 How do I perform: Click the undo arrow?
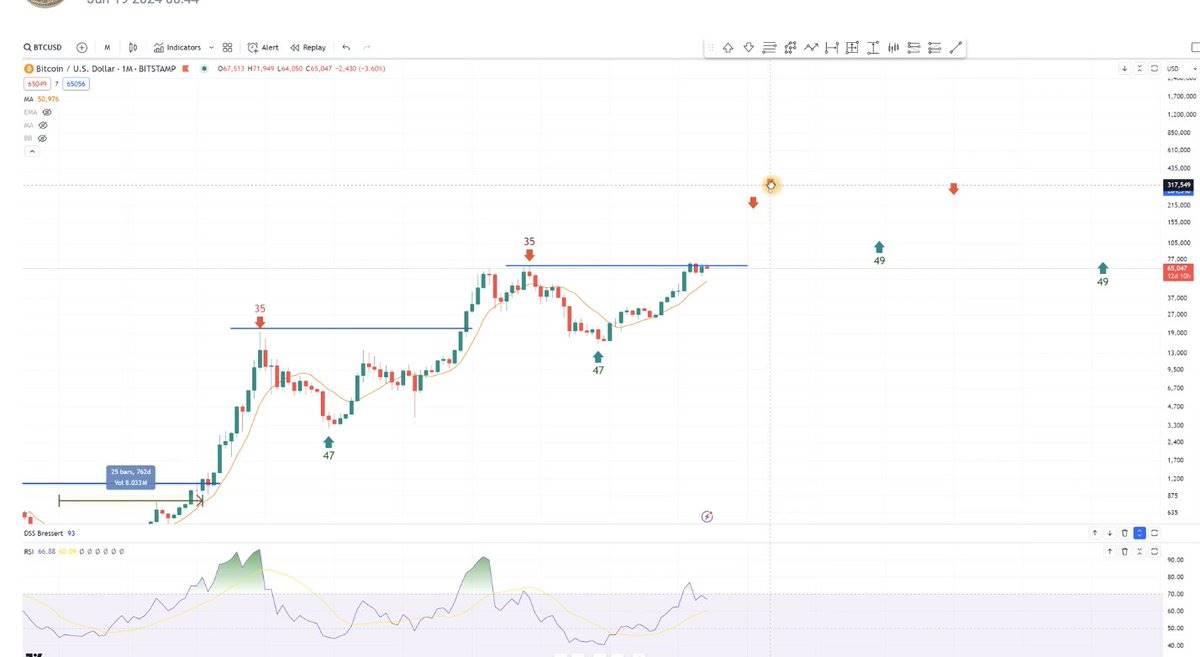[x=346, y=47]
